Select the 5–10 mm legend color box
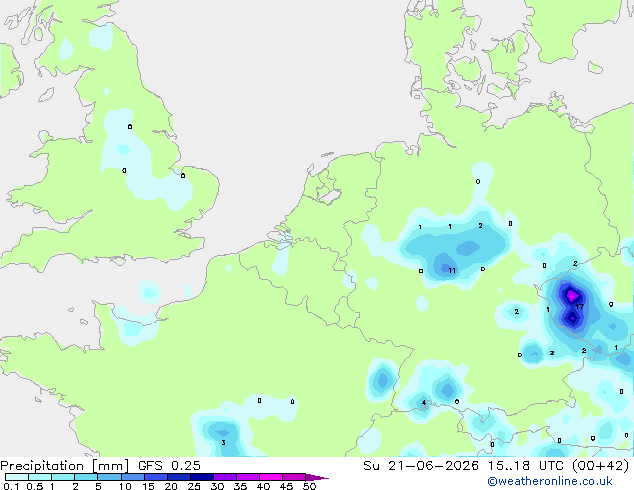 pos(109,477)
